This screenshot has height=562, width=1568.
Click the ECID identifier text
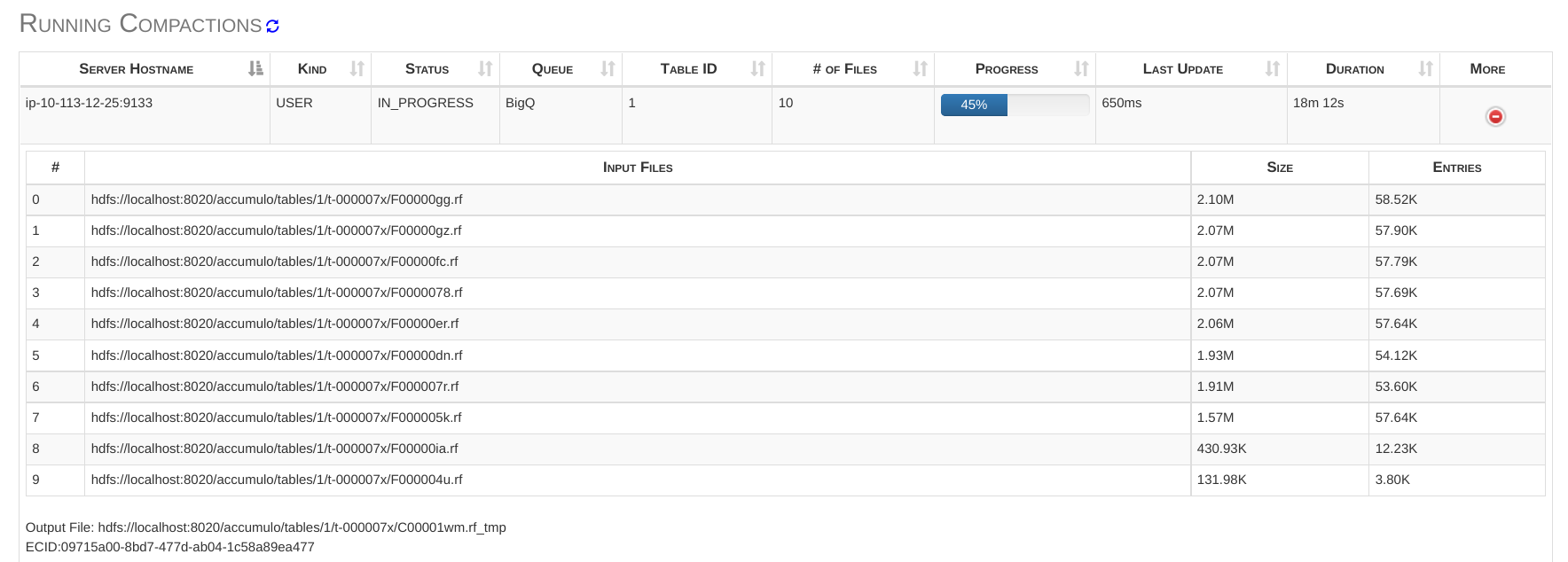[170, 547]
